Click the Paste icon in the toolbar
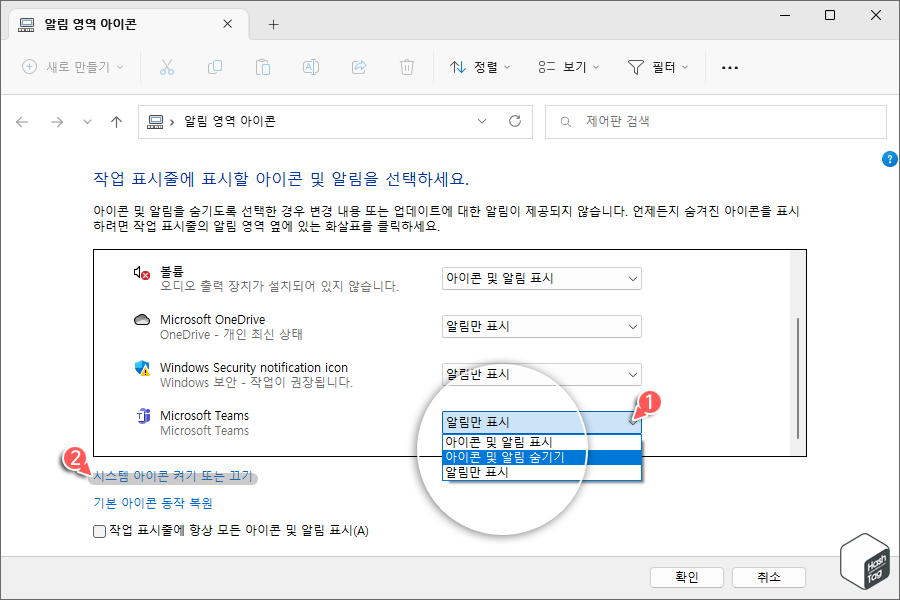The height and width of the screenshot is (600, 900). 263,67
